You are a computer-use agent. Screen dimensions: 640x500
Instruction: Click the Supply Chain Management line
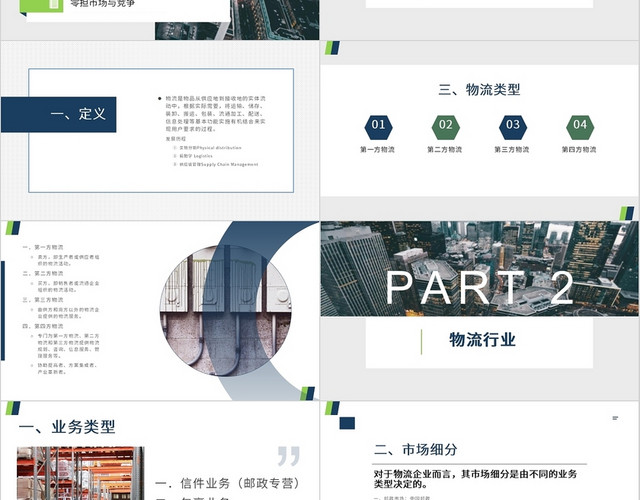pyautogui.click(x=216, y=164)
